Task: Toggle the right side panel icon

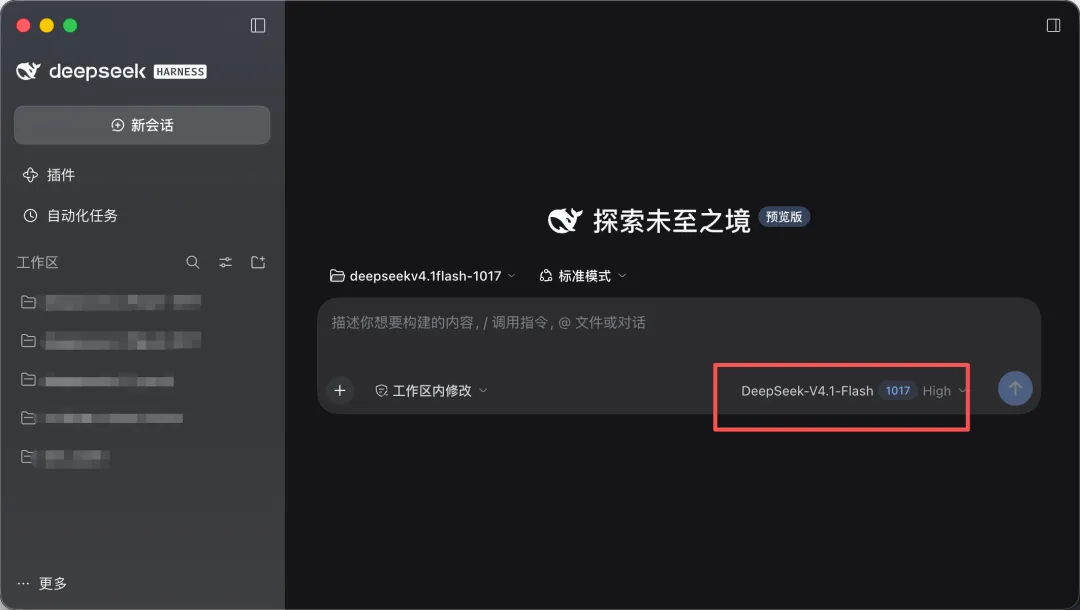Action: pos(1053,25)
